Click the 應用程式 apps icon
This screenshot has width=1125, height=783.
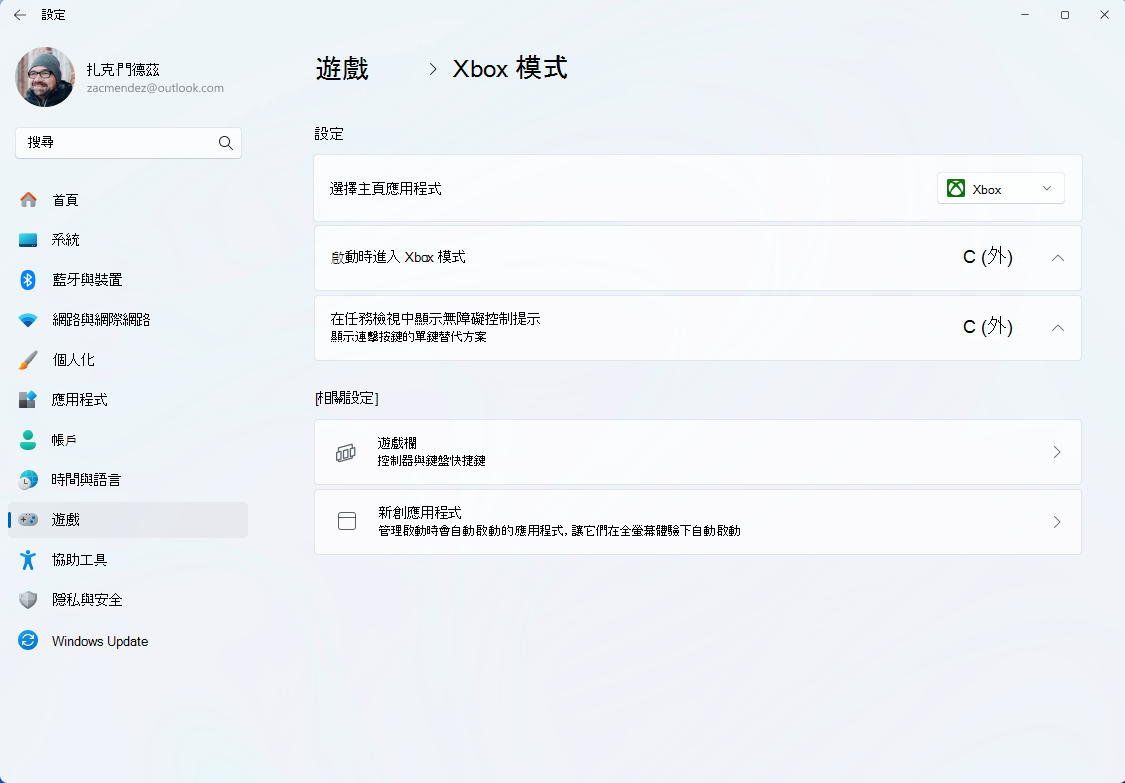tap(28, 400)
